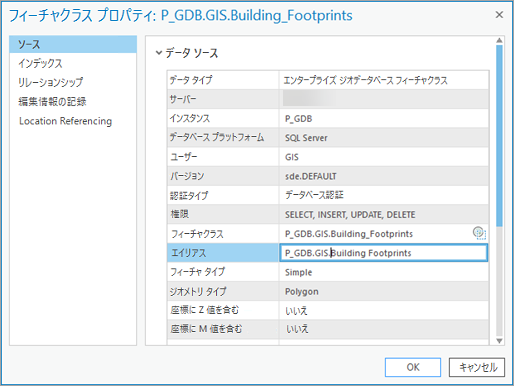Image resolution: width=514 pixels, height=386 pixels.
Task: Click the キャンセル button
Action: pyautogui.click(x=477, y=367)
